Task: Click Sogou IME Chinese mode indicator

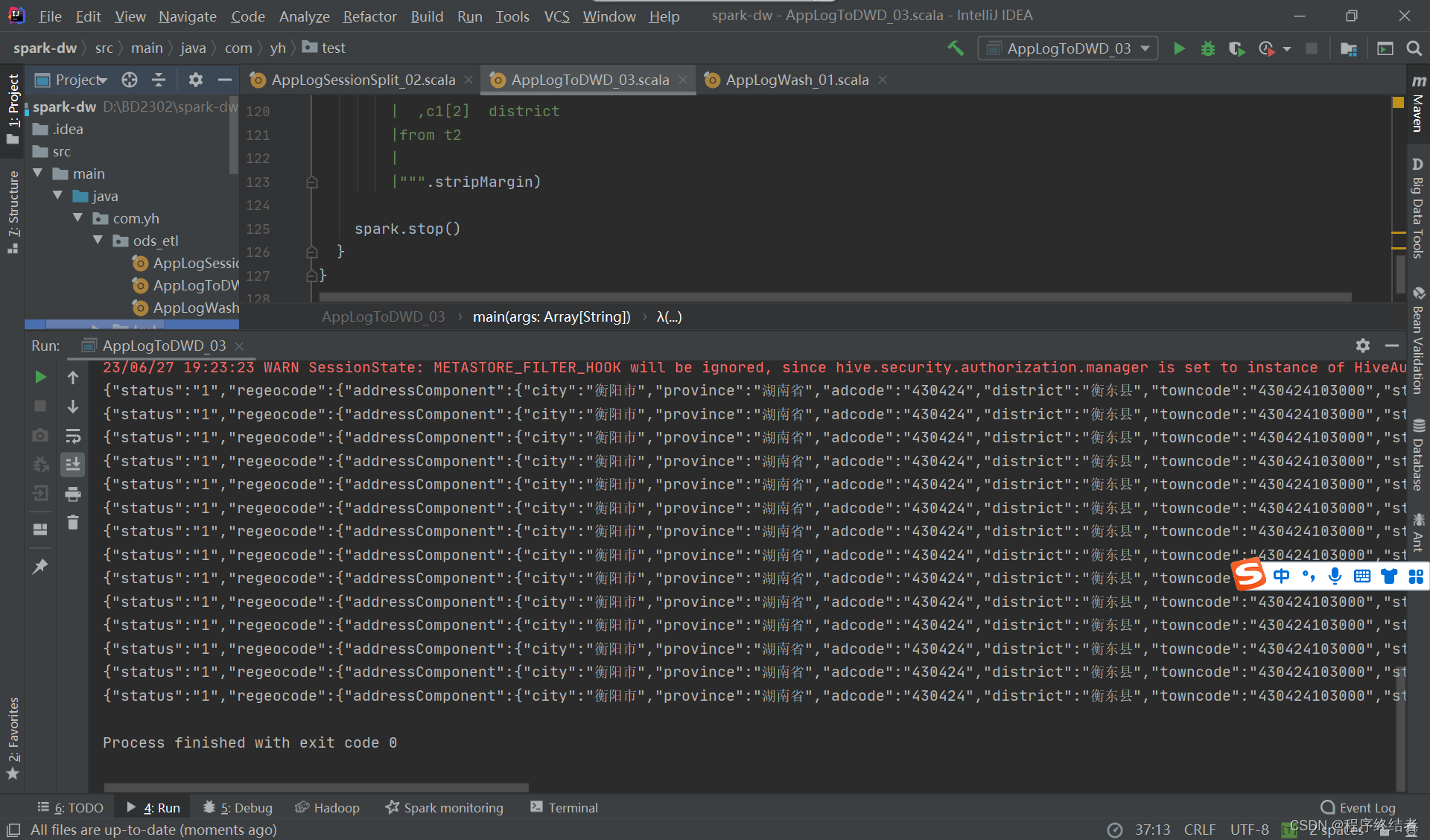Action: click(x=1281, y=576)
